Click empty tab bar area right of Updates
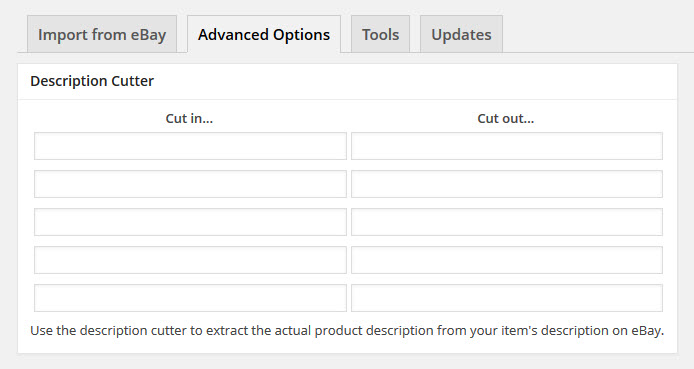Image resolution: width=694 pixels, height=369 pixels. pos(598,35)
